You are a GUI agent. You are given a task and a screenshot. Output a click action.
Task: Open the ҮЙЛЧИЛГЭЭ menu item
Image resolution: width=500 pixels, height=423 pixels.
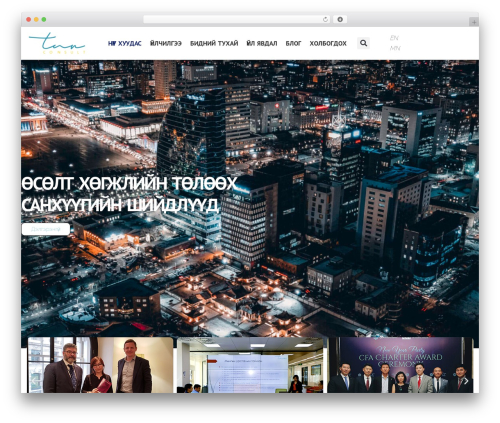pos(166,43)
